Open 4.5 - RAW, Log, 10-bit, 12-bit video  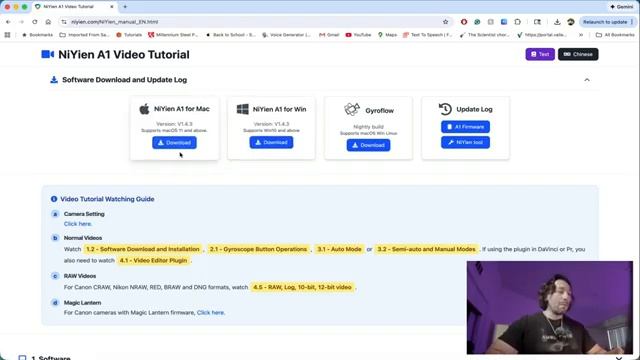click(x=302, y=287)
